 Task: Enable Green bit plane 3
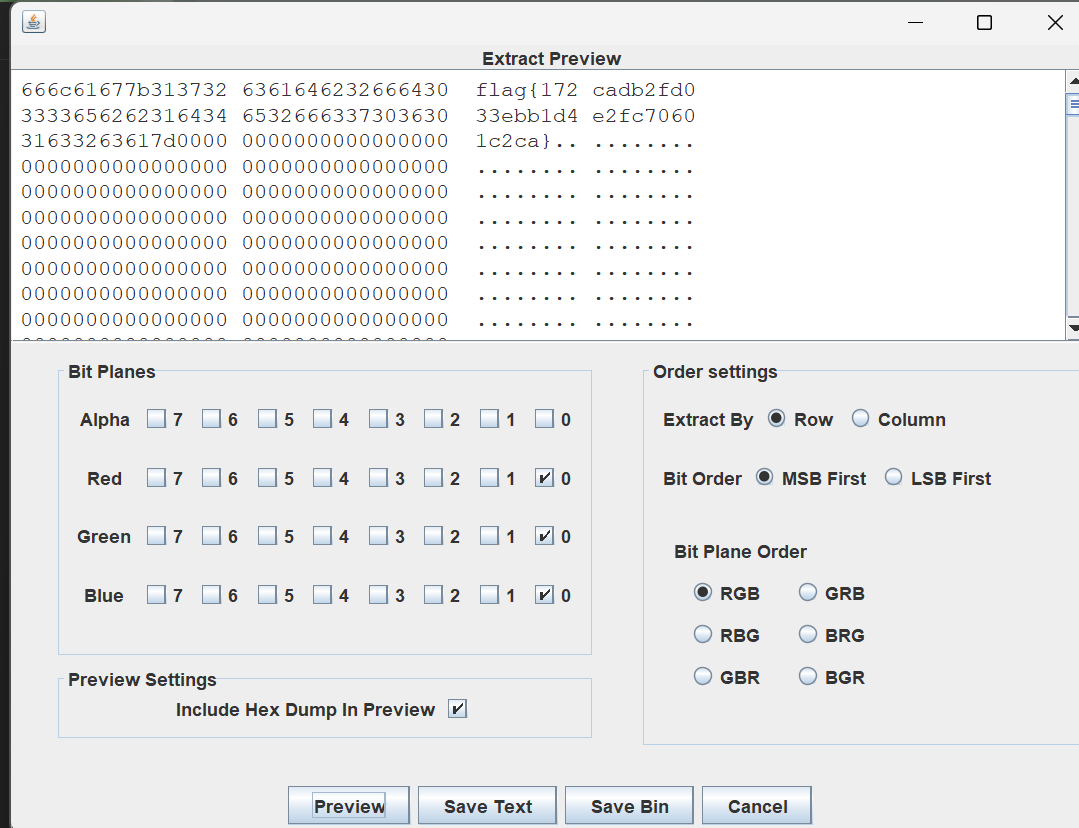(x=377, y=536)
